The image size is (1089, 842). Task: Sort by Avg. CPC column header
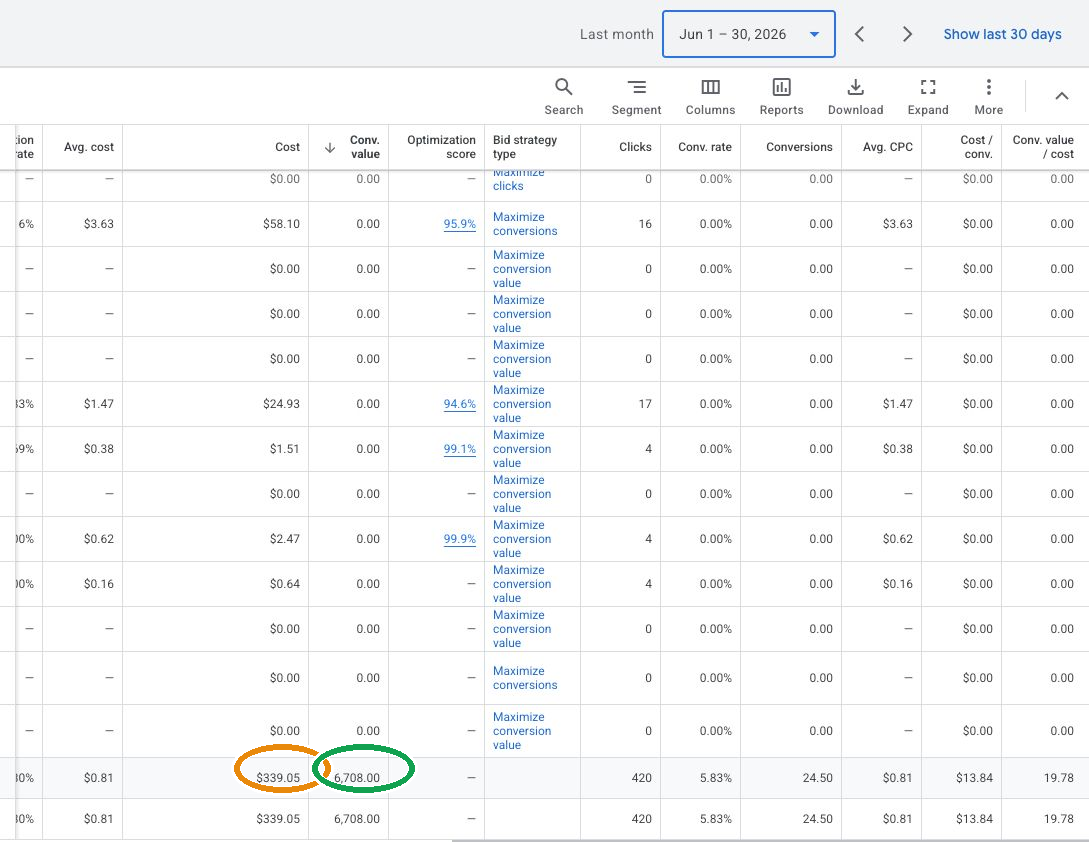[x=888, y=147]
